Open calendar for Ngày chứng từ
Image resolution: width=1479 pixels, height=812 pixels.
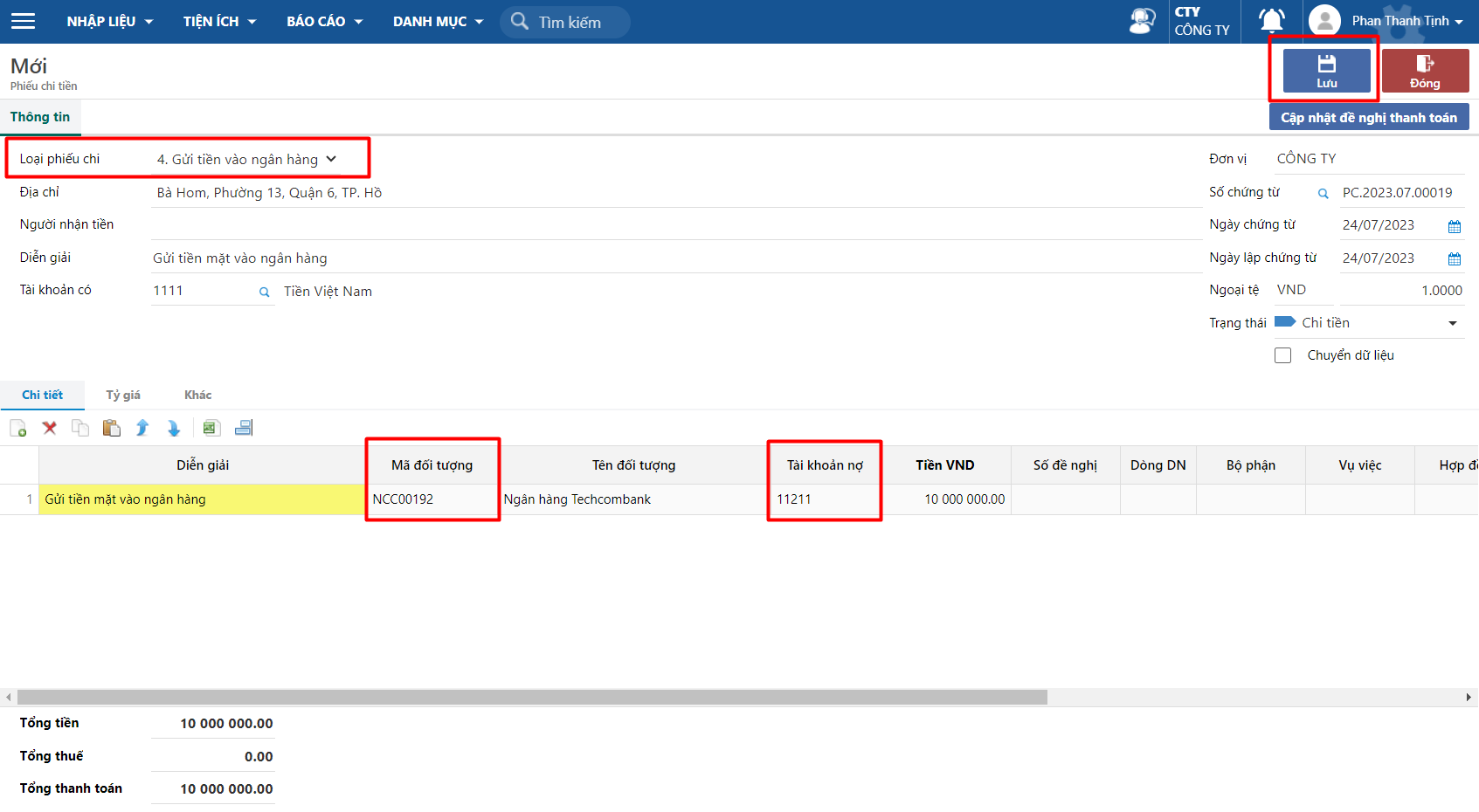pyautogui.click(x=1455, y=226)
